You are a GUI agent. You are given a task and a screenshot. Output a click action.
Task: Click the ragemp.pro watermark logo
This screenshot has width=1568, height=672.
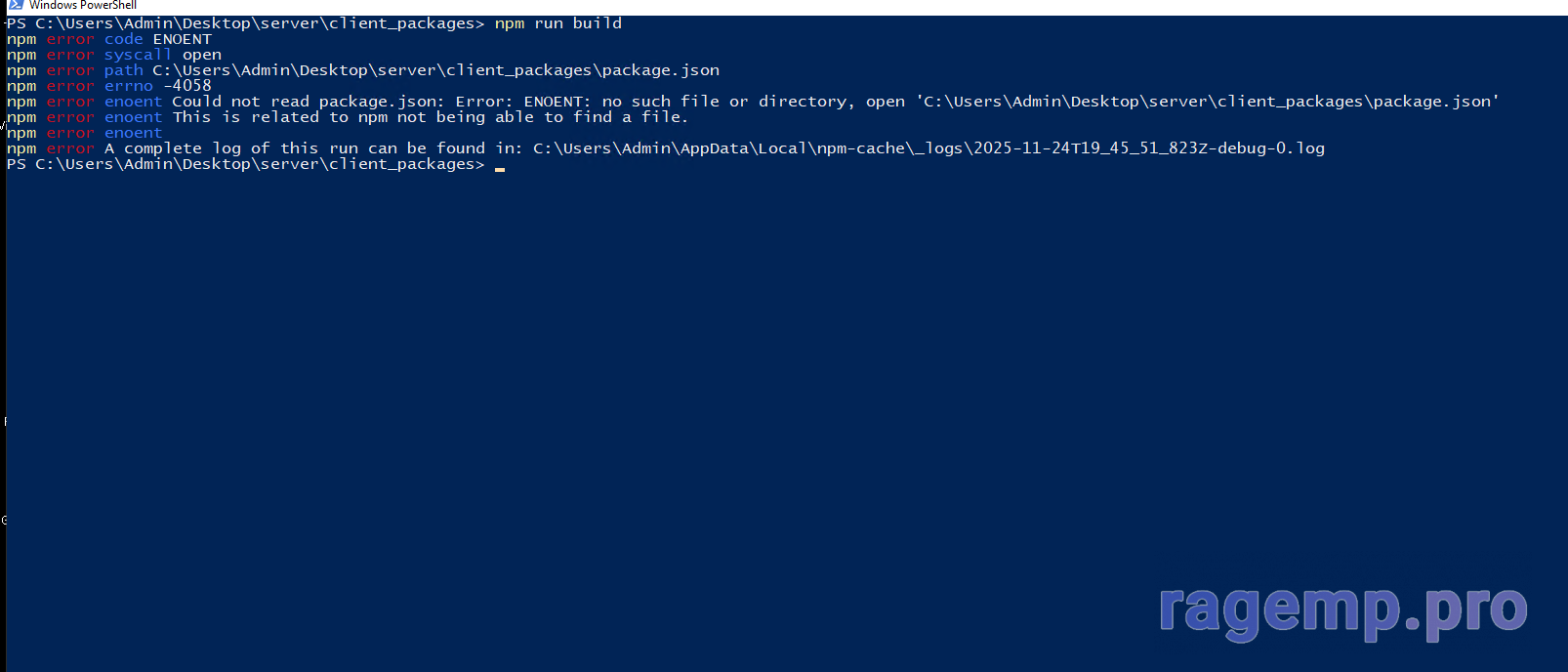(1343, 609)
